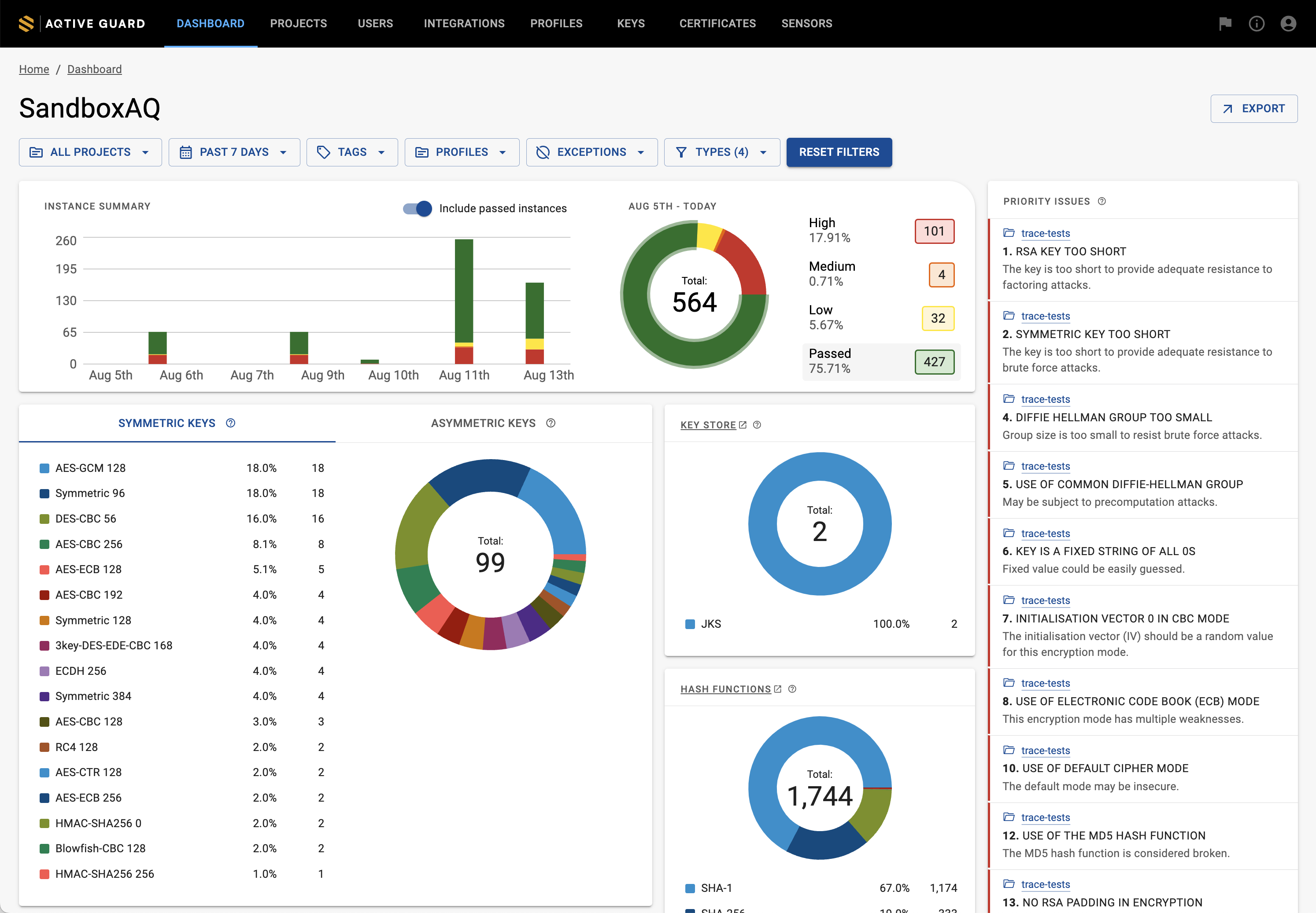Open the Past 7 Days dropdown
This screenshot has height=913, width=1316.
(234, 152)
